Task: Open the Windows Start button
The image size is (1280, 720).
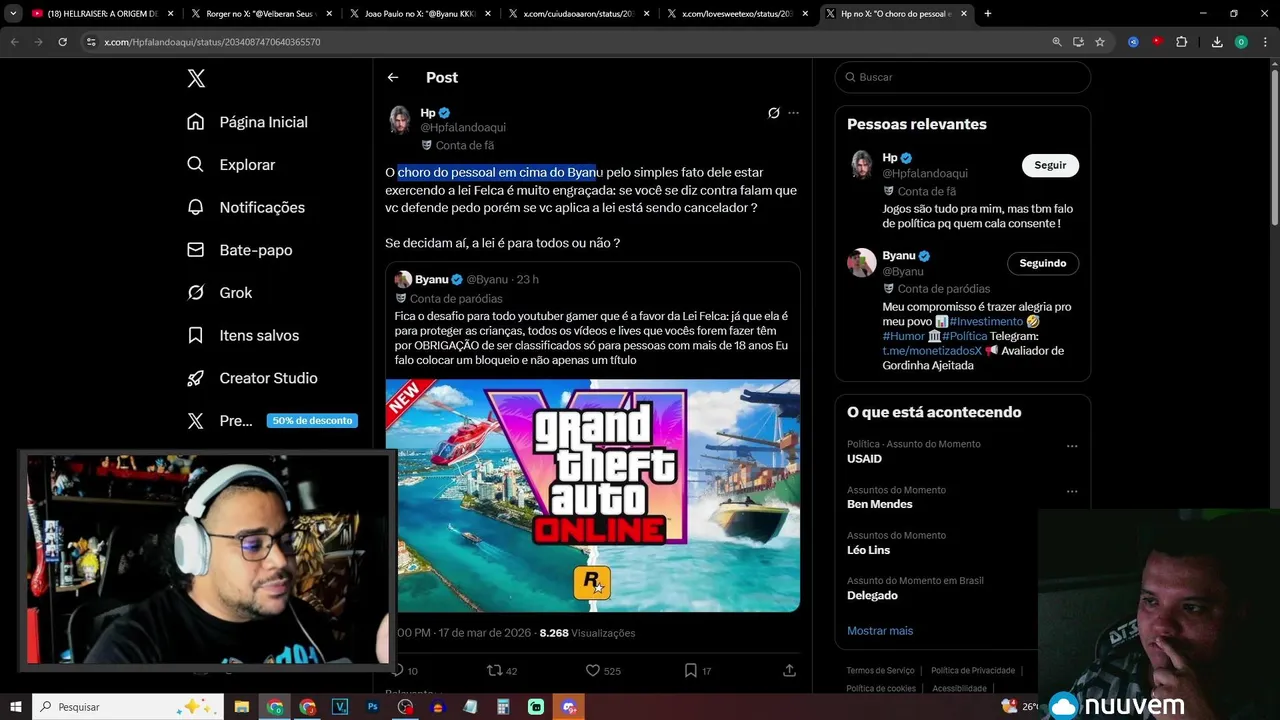Action: pos(16,707)
